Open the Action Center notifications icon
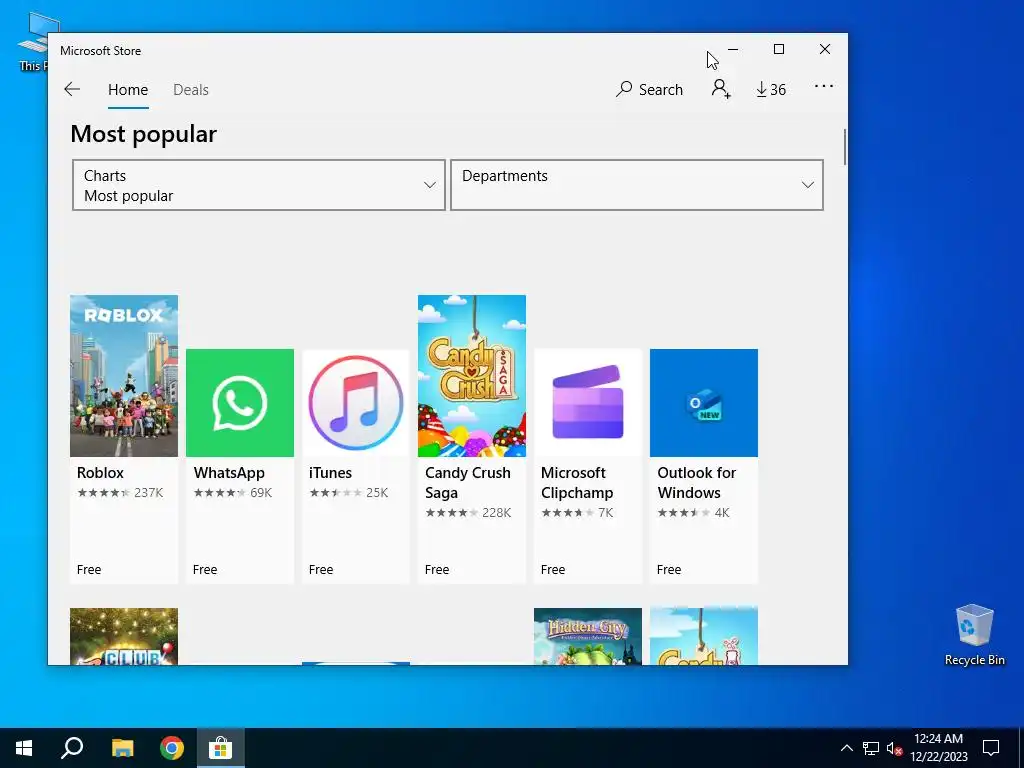Image resolution: width=1024 pixels, height=768 pixels. coord(991,748)
